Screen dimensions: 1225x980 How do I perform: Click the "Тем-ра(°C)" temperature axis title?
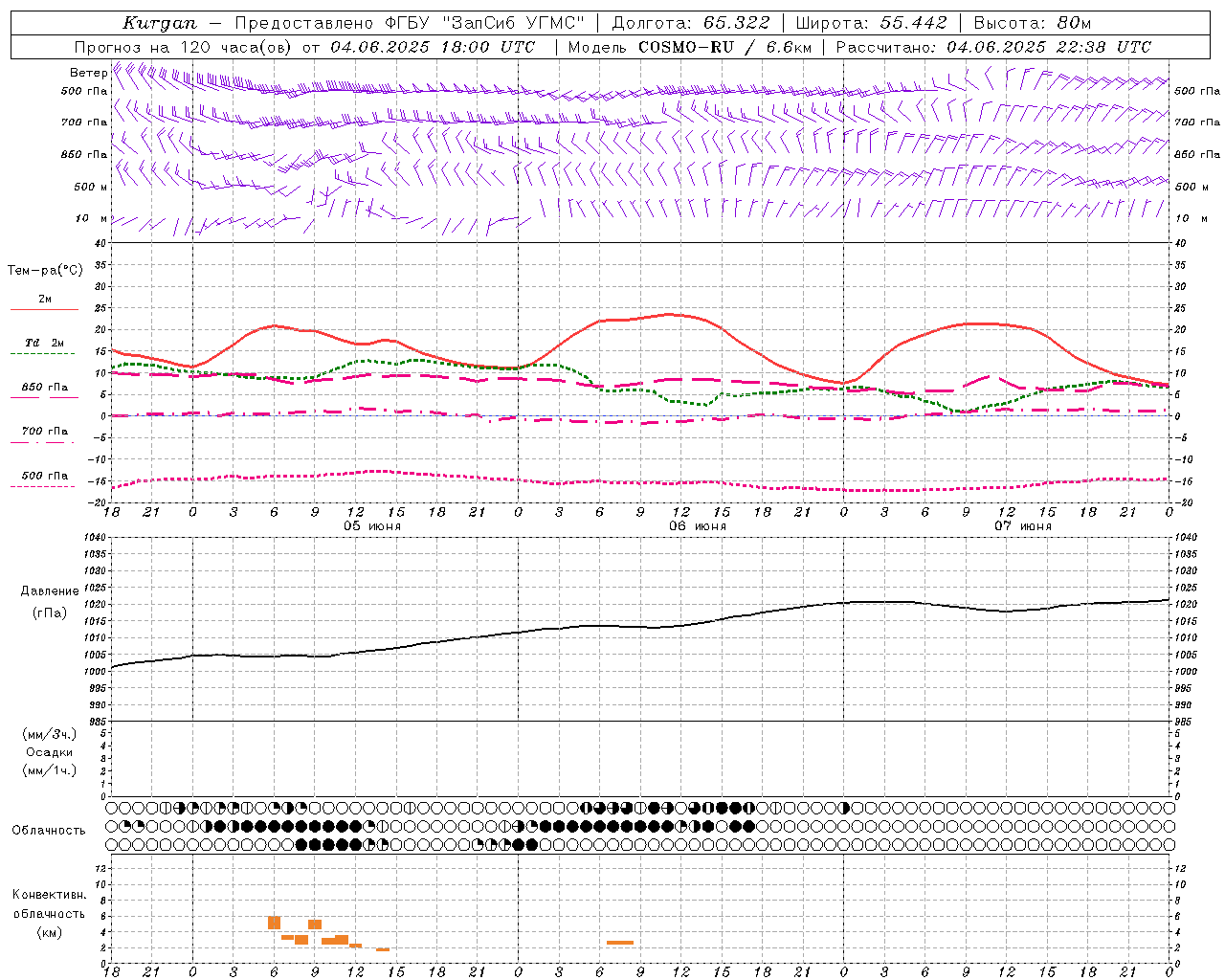tap(45, 271)
